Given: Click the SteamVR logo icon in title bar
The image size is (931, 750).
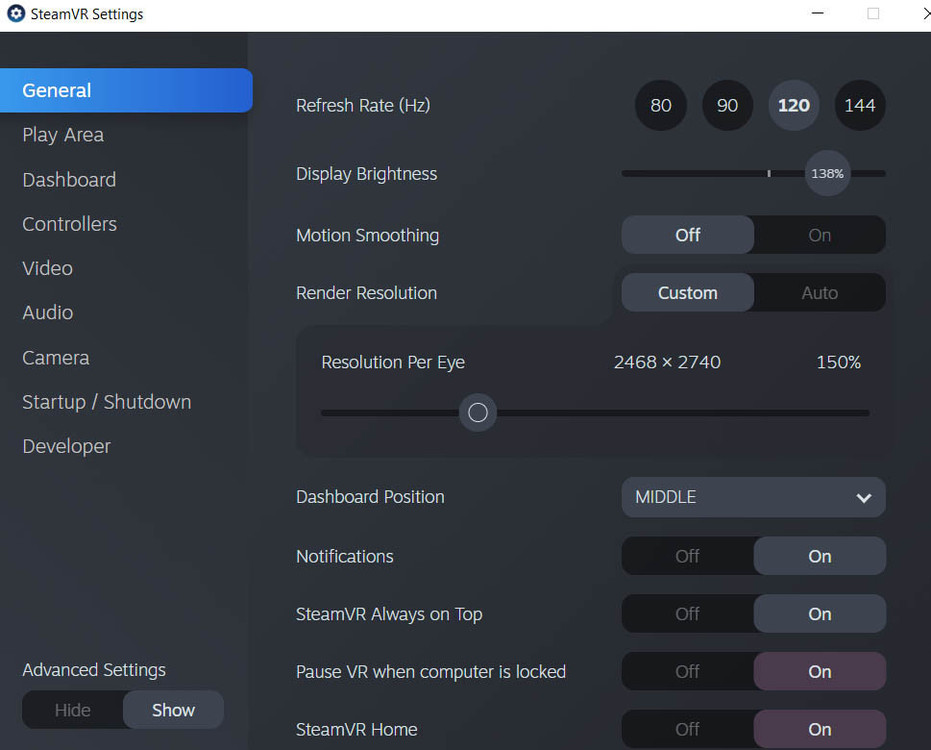Looking at the screenshot, I should pos(16,14).
